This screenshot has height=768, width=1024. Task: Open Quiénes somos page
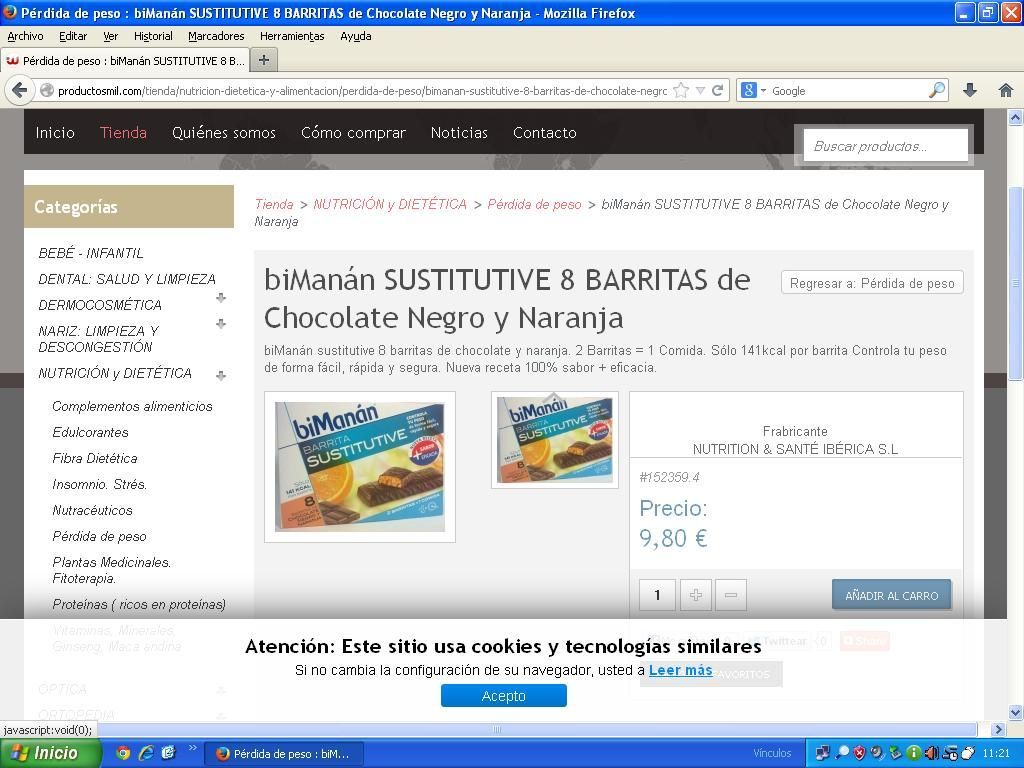coord(224,133)
